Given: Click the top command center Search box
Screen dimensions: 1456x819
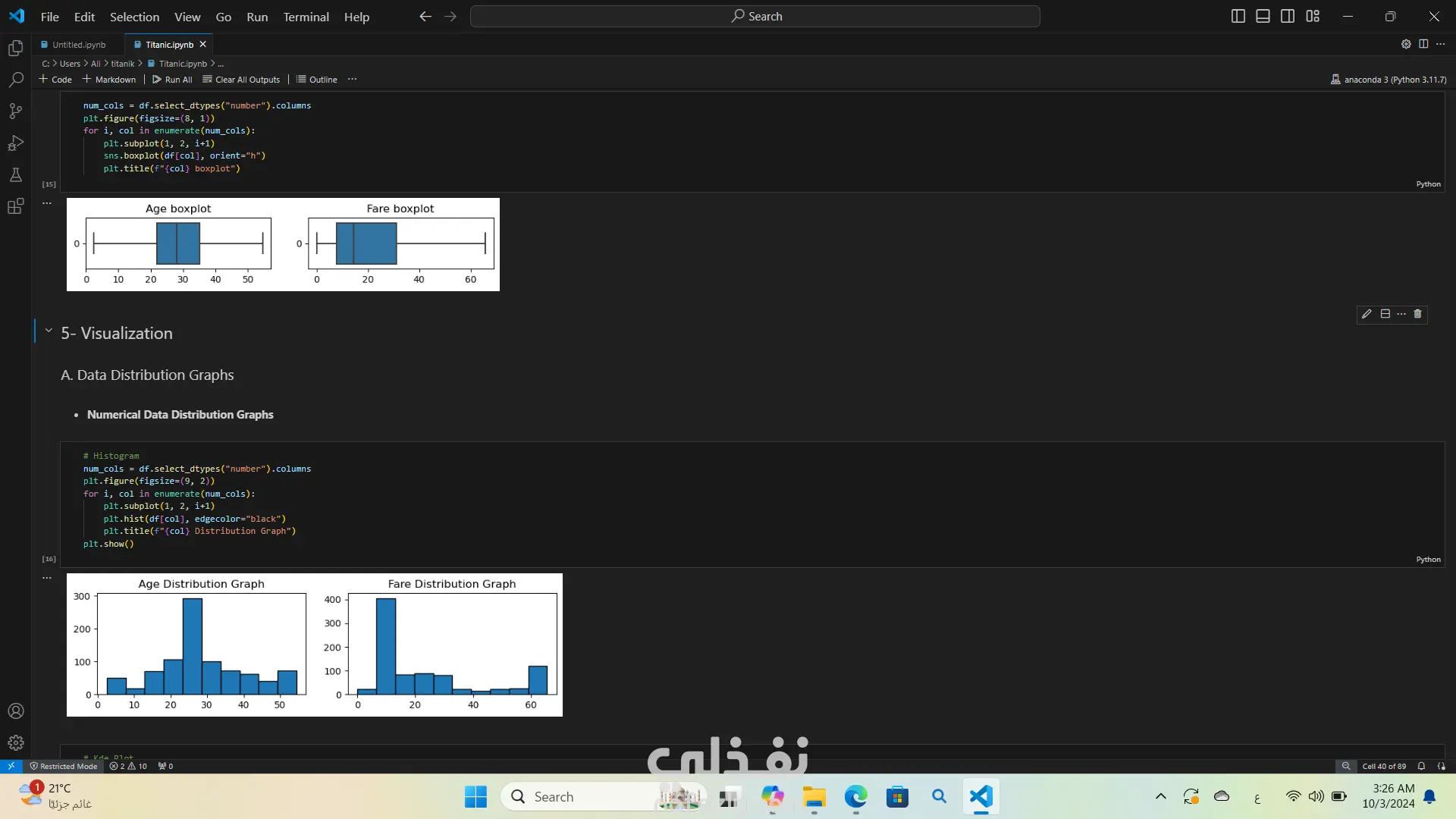Looking at the screenshot, I should click(755, 16).
